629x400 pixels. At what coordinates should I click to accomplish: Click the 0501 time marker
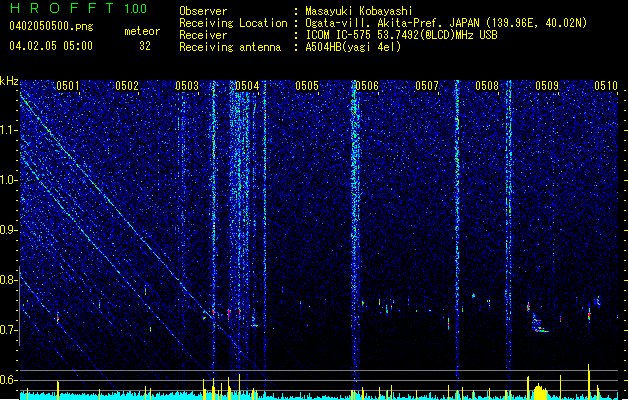tap(68, 86)
